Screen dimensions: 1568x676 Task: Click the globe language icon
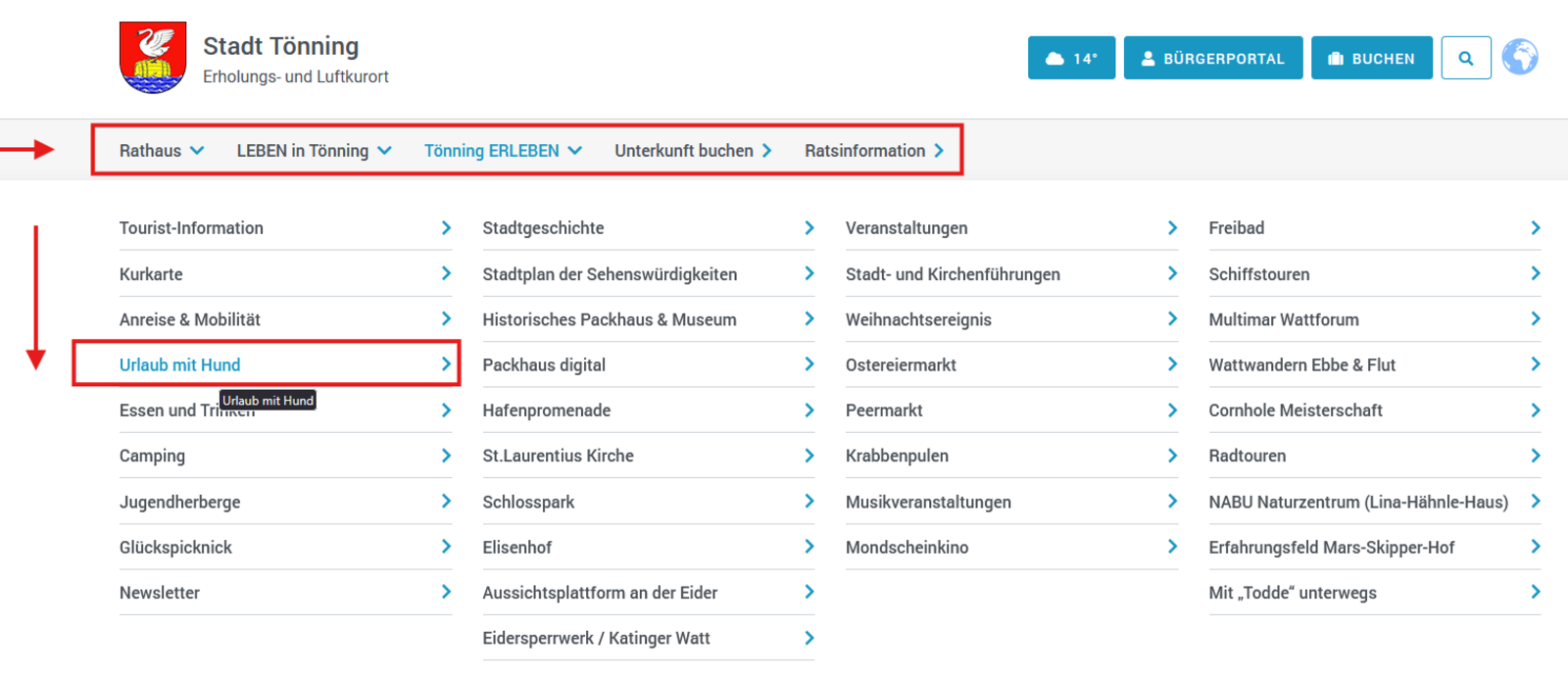pos(1520,57)
